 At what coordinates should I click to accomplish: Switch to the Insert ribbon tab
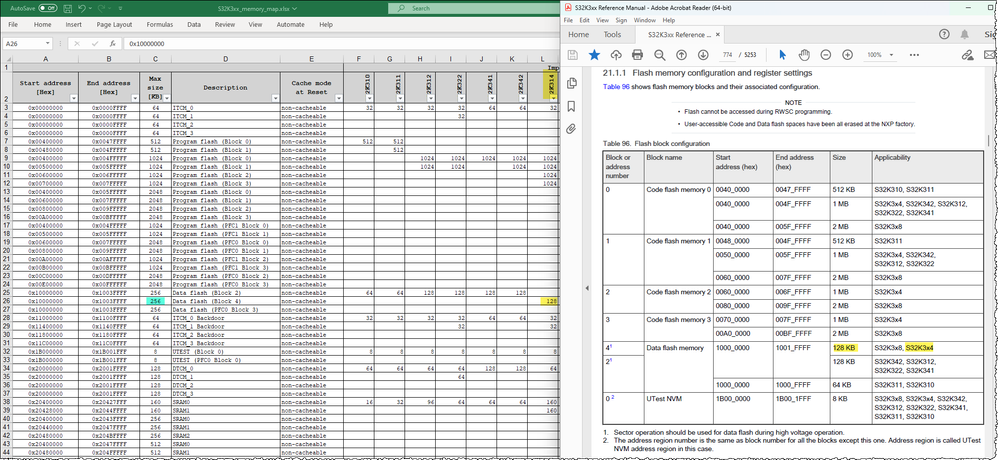click(x=73, y=25)
